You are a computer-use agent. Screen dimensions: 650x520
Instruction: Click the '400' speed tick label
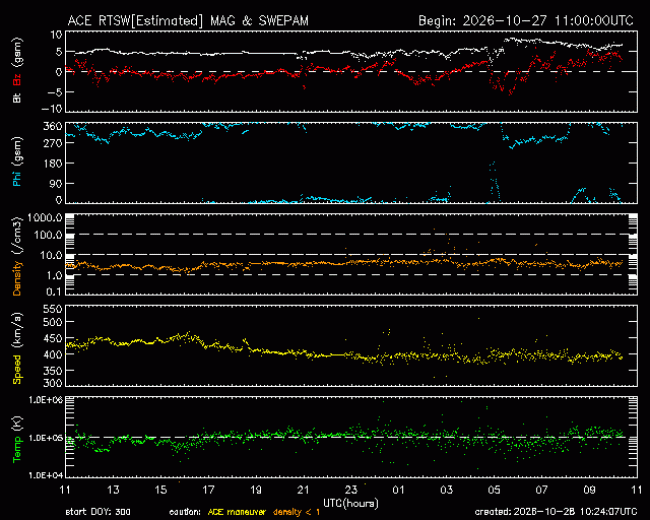[53, 355]
